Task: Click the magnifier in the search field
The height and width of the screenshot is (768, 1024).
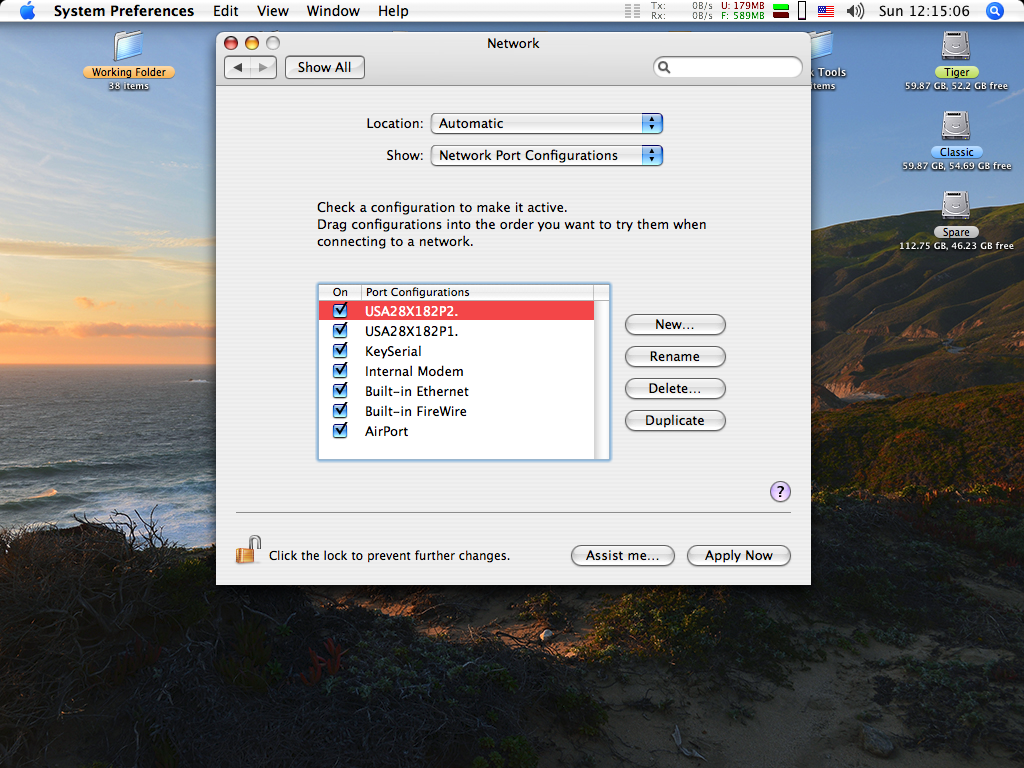Action: (x=664, y=67)
